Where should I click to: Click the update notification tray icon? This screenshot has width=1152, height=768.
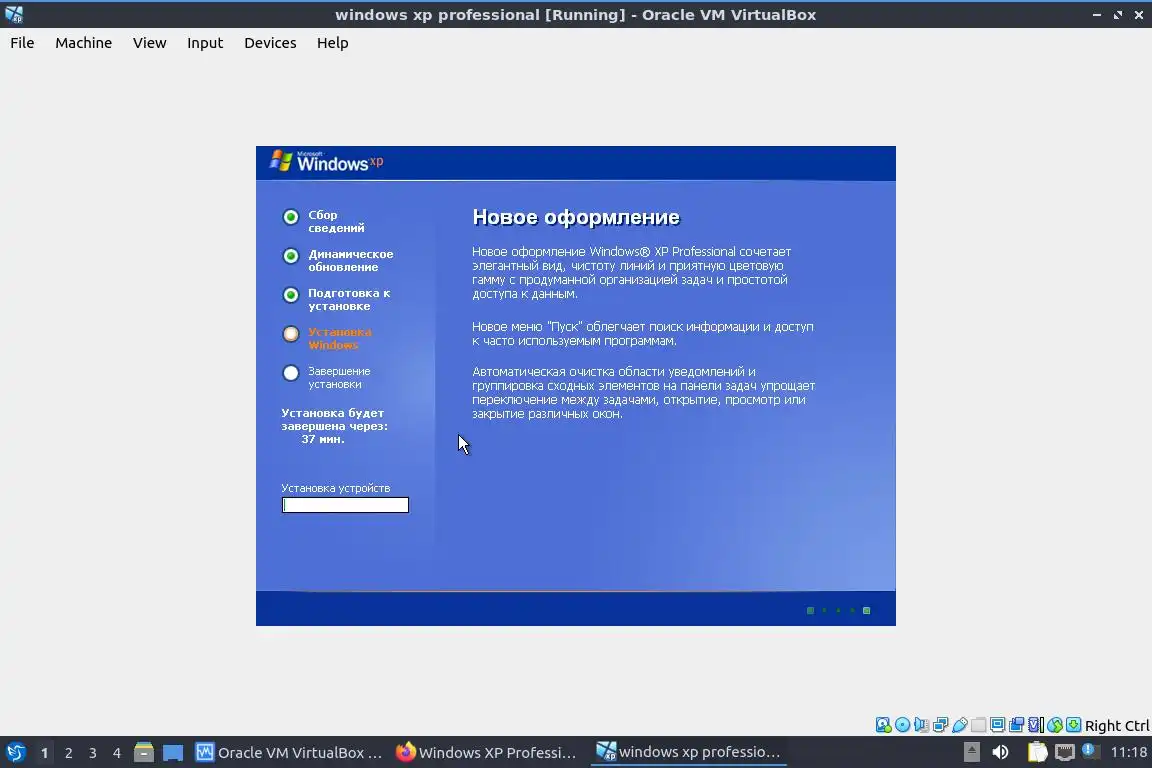[1090, 751]
